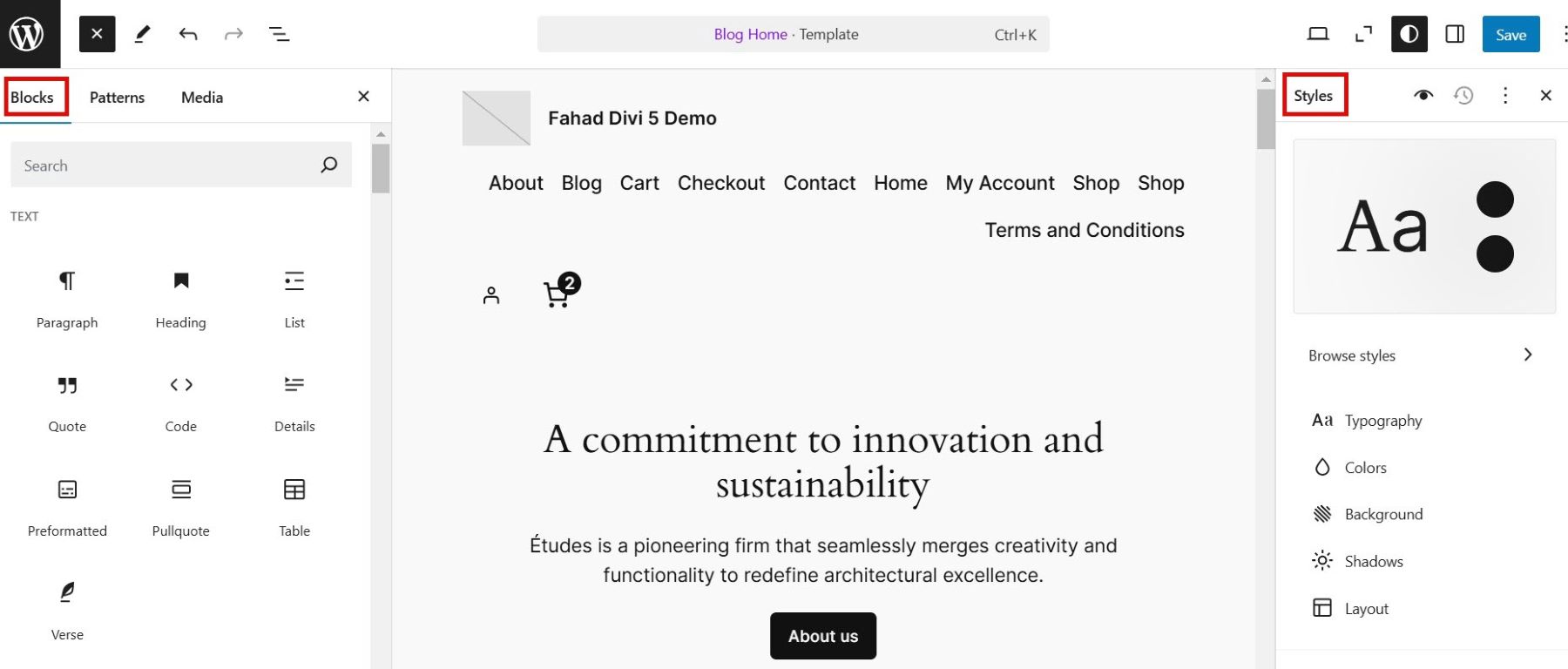Open the Colors style settings
1568x669 pixels.
(1365, 468)
